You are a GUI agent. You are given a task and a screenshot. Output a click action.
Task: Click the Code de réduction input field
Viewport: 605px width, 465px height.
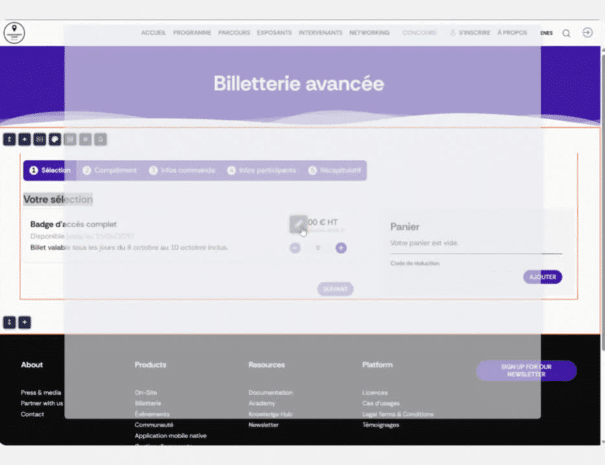[476, 263]
